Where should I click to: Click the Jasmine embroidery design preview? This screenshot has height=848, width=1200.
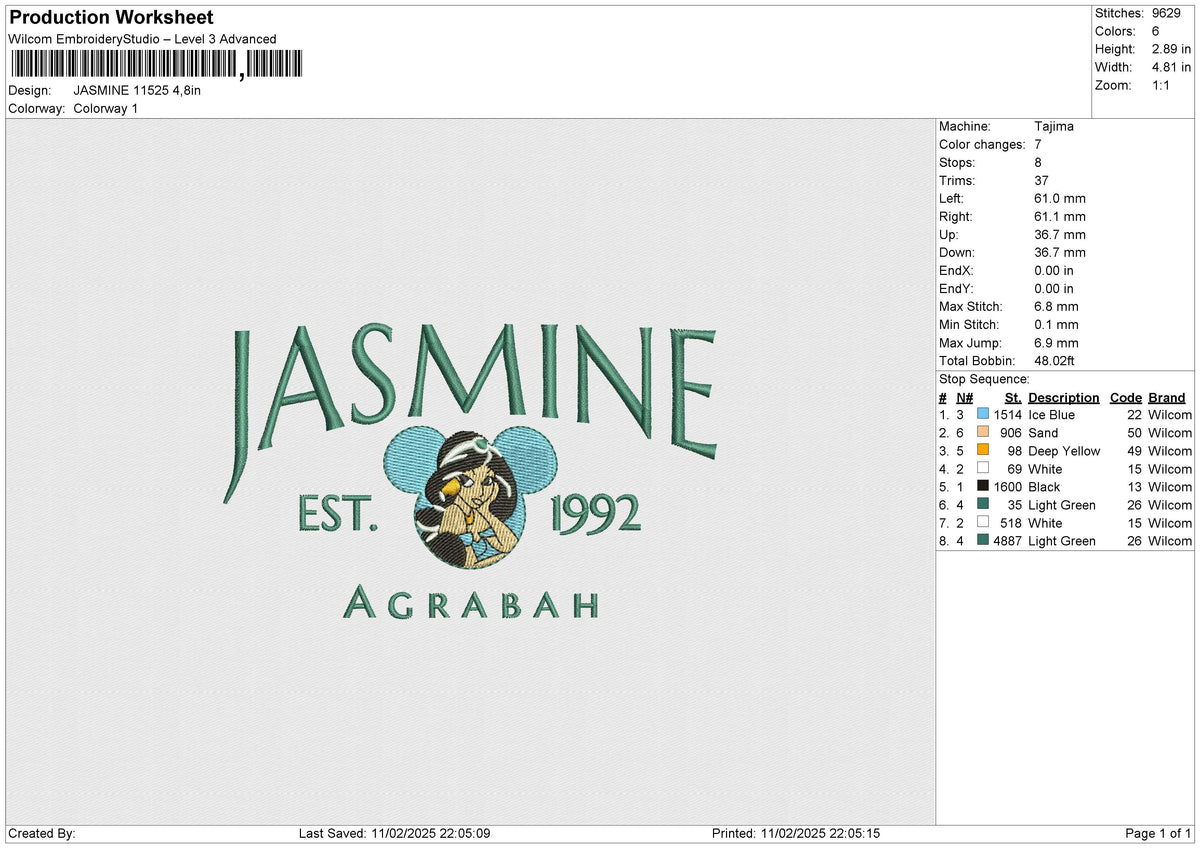point(470,470)
